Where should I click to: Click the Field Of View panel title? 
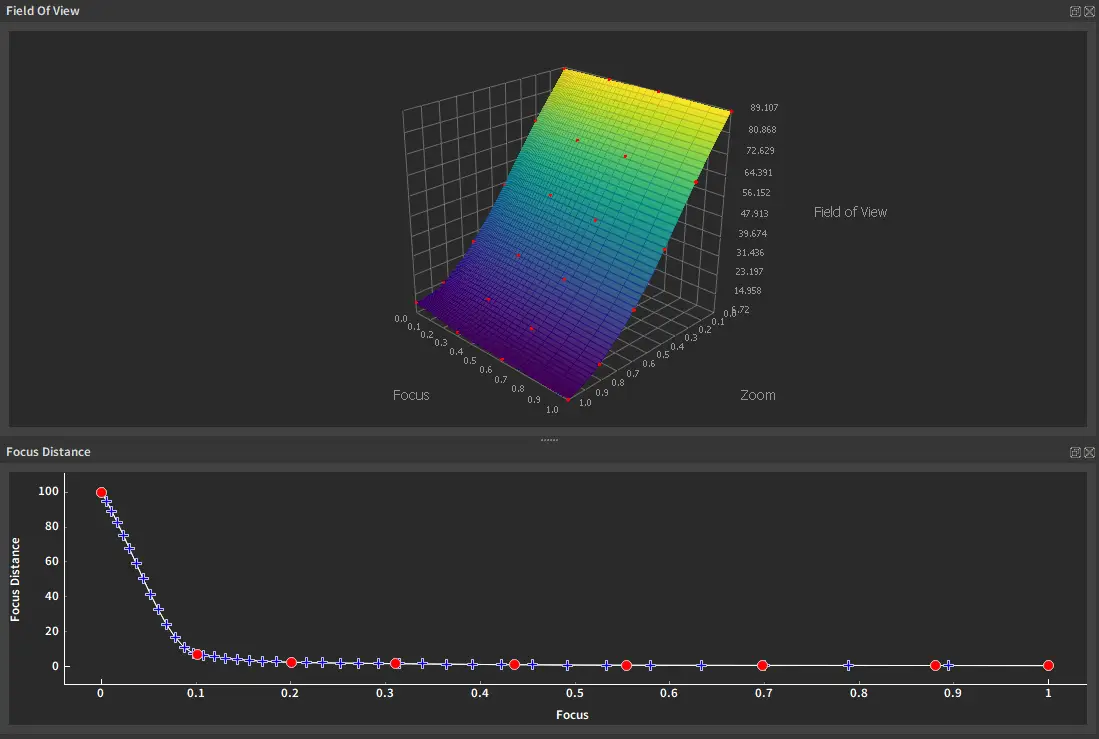pos(43,11)
